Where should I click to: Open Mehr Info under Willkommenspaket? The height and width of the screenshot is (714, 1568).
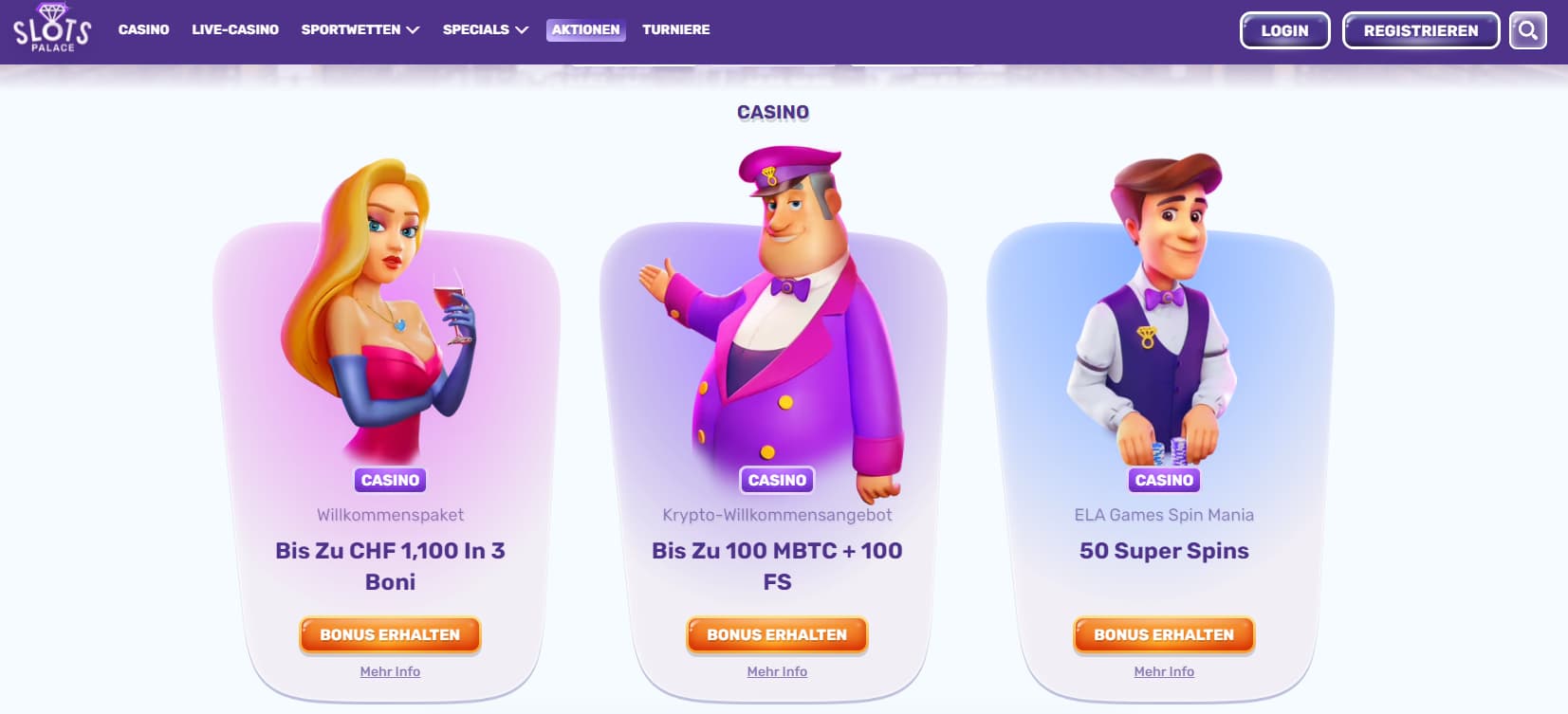[x=390, y=671]
